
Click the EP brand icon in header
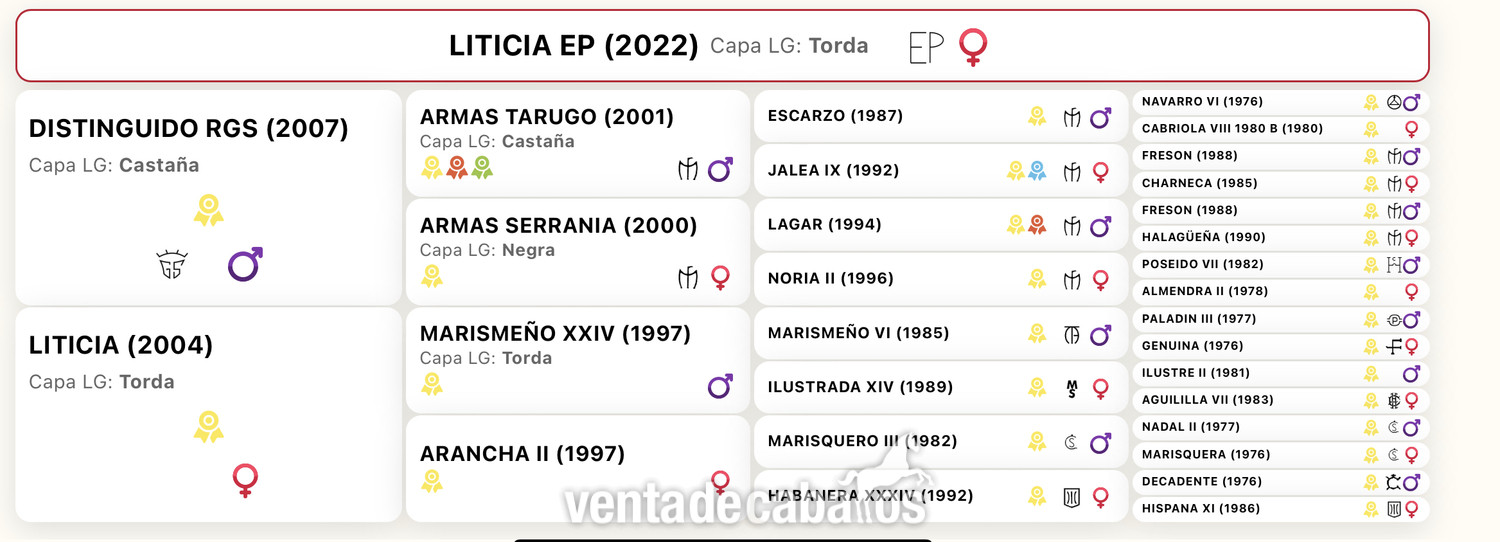click(x=925, y=47)
